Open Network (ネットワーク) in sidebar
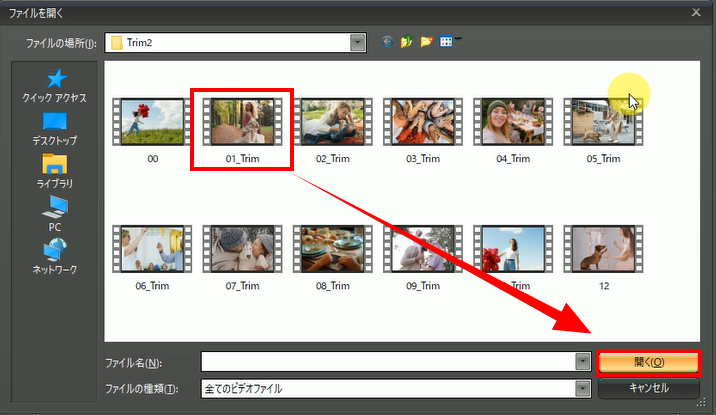This screenshot has height=415, width=716. [54, 256]
